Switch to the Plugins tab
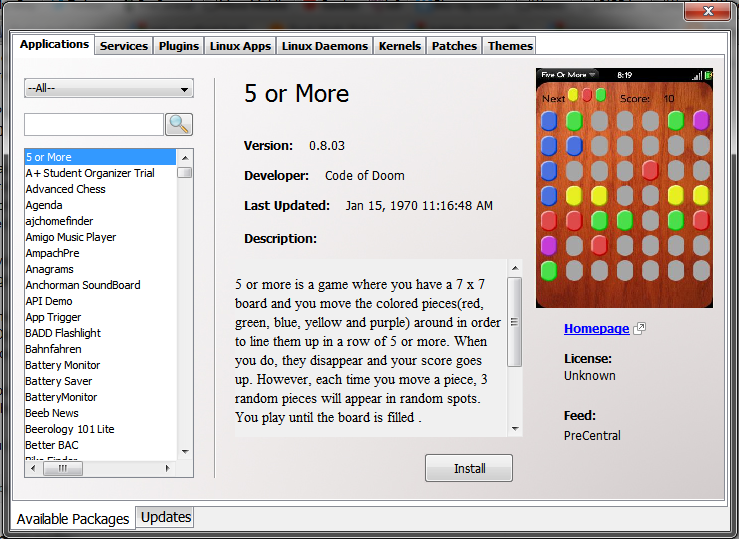This screenshot has height=539, width=739. (x=179, y=46)
